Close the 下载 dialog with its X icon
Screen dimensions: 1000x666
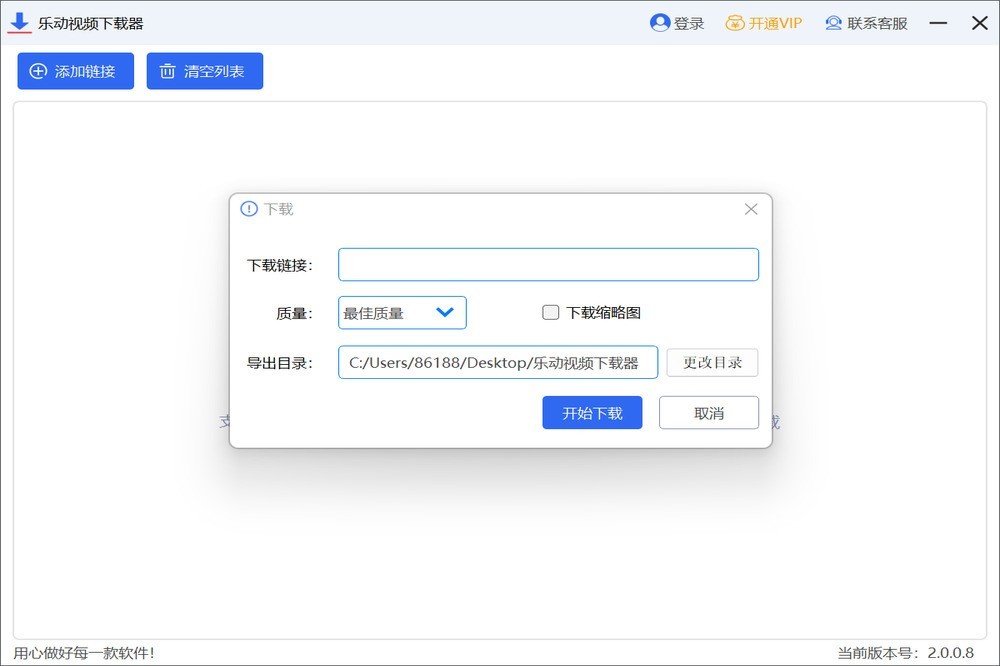click(751, 209)
